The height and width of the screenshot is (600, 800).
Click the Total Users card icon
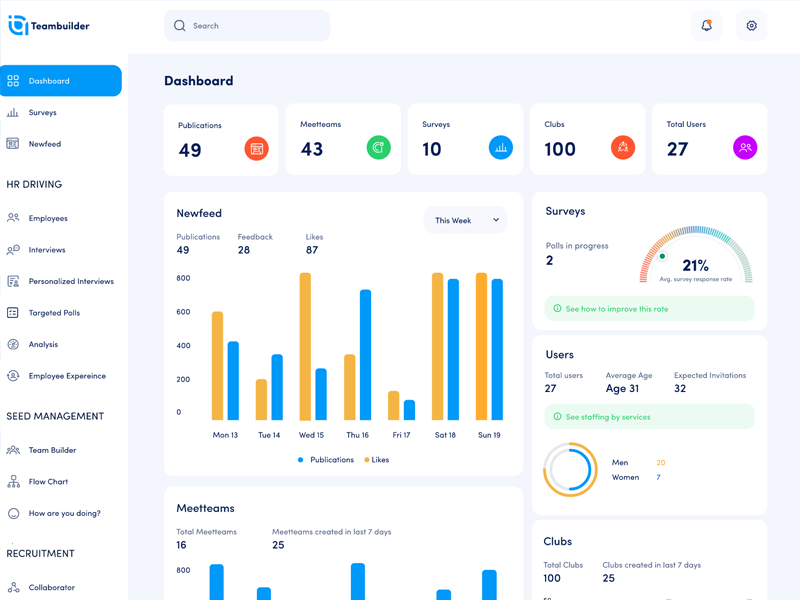coord(745,148)
